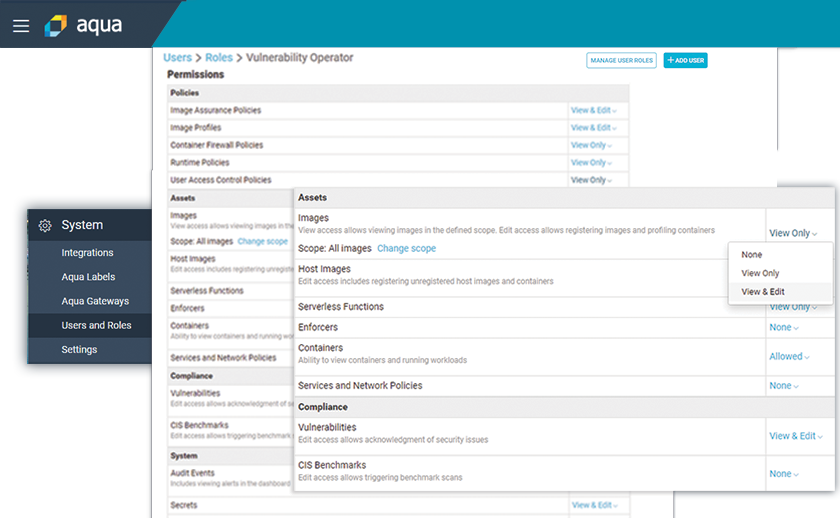Open Integrations in the System menu

pos(87,252)
